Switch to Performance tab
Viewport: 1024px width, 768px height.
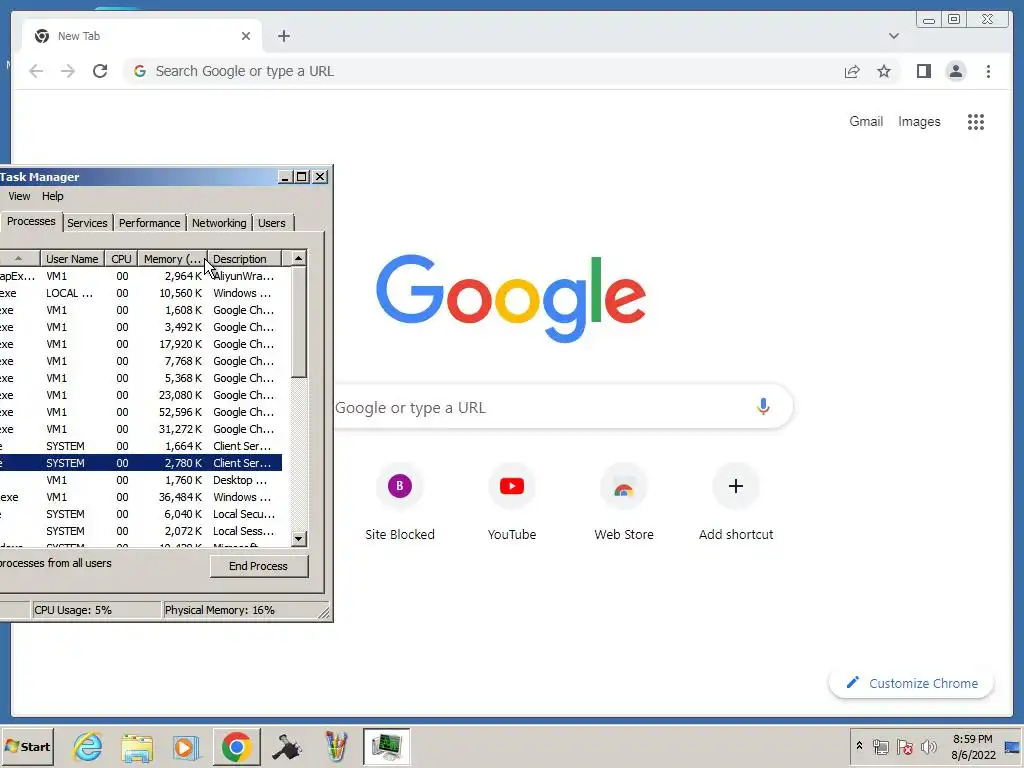click(149, 223)
